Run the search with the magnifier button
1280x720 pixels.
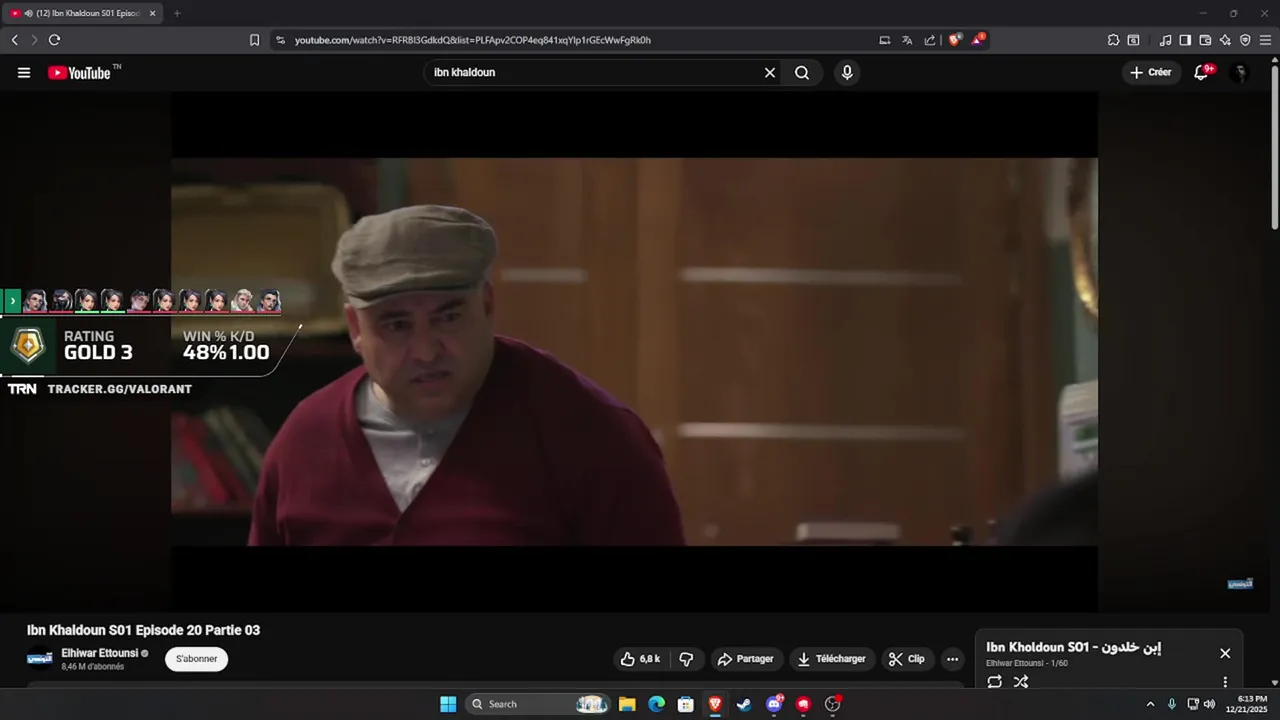click(x=802, y=73)
